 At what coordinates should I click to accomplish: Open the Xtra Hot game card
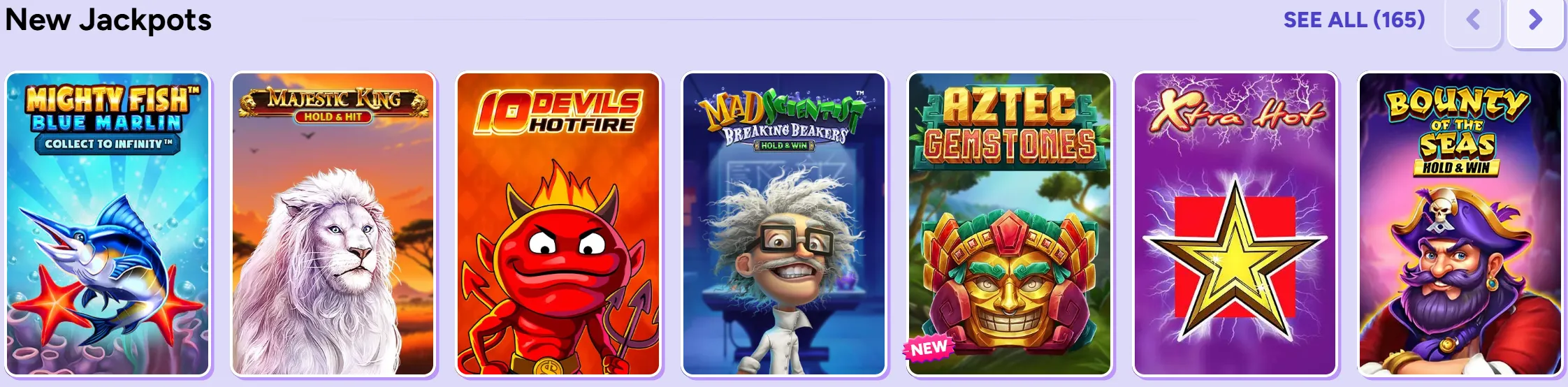(x=1235, y=224)
